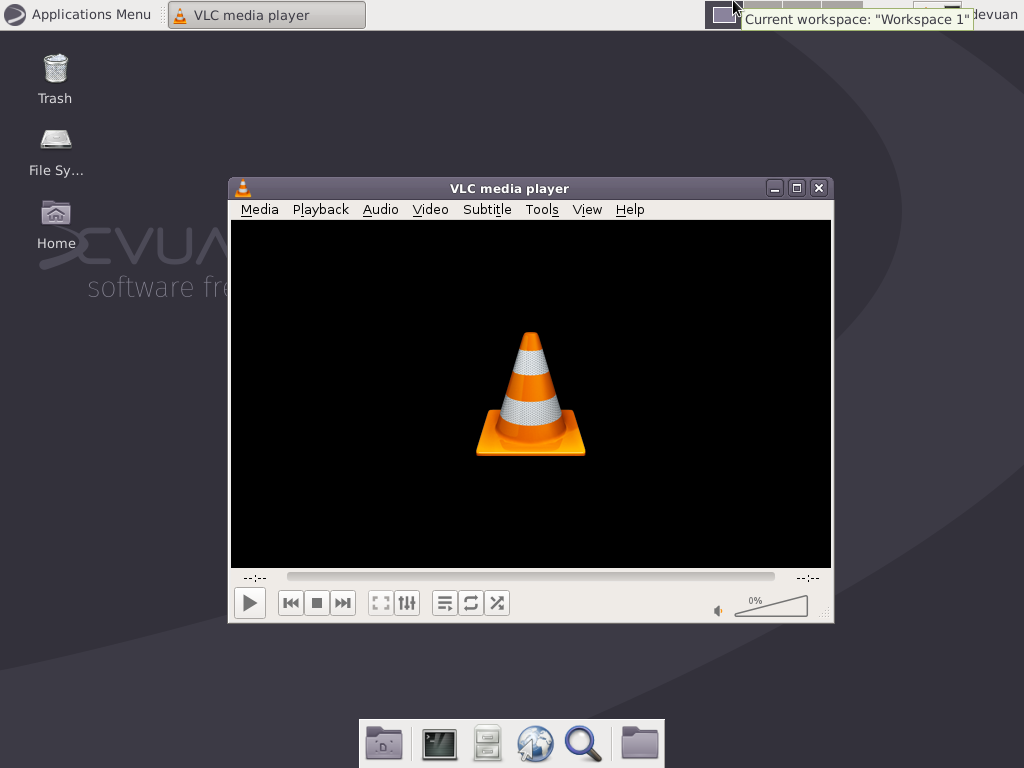This screenshot has width=1024, height=768.
Task: Open the extended settings equalizer panel
Action: [406, 603]
